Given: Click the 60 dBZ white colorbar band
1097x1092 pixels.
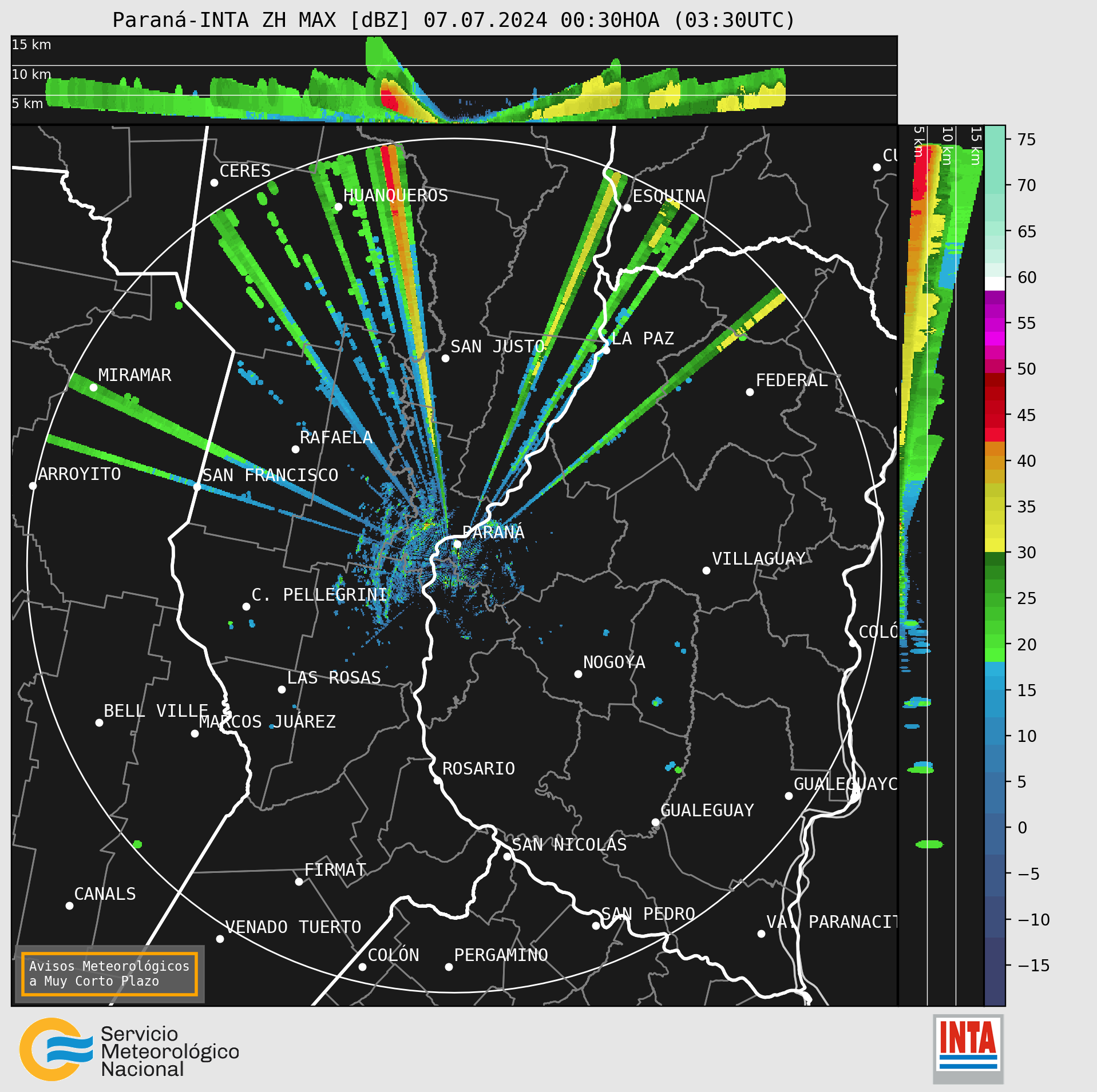Looking at the screenshot, I should coord(995,284).
